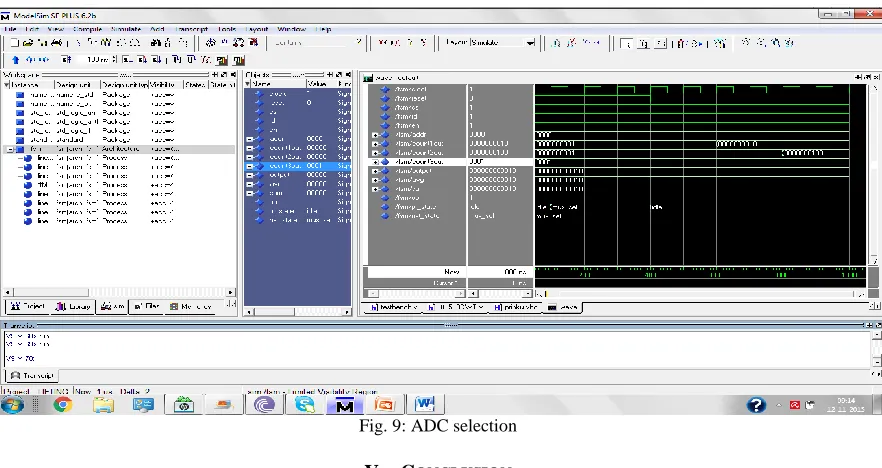The image size is (882, 468).
Task: Collapse the output row in Objects
Action: pyautogui.click(x=249, y=175)
